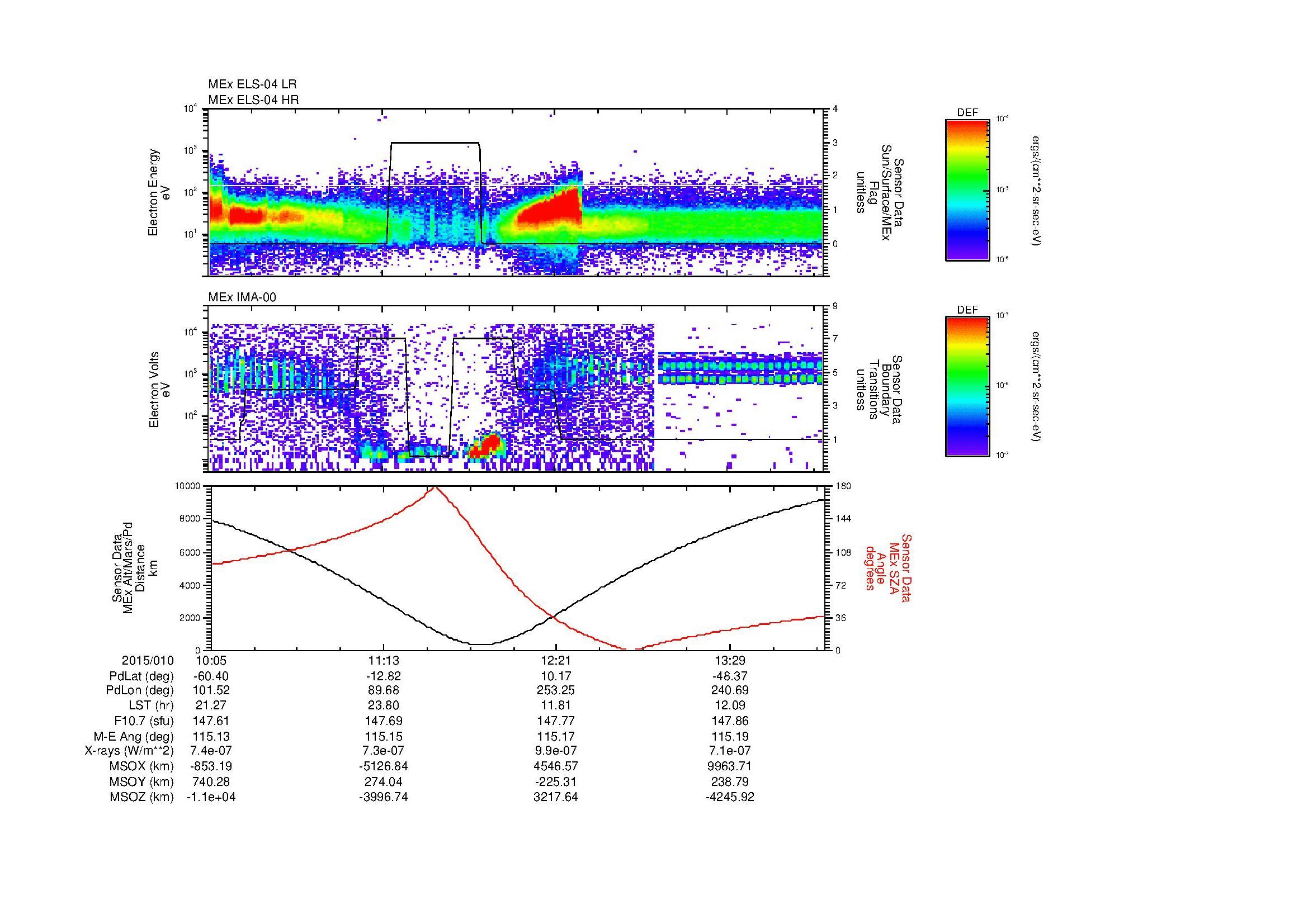Click the LST value 12.09

730,706
